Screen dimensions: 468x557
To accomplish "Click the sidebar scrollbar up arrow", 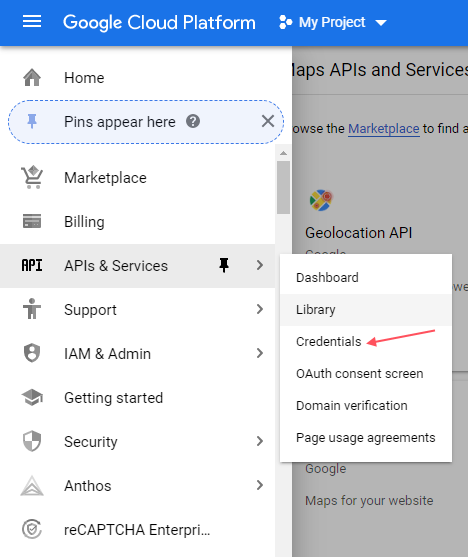I will pos(283,153).
